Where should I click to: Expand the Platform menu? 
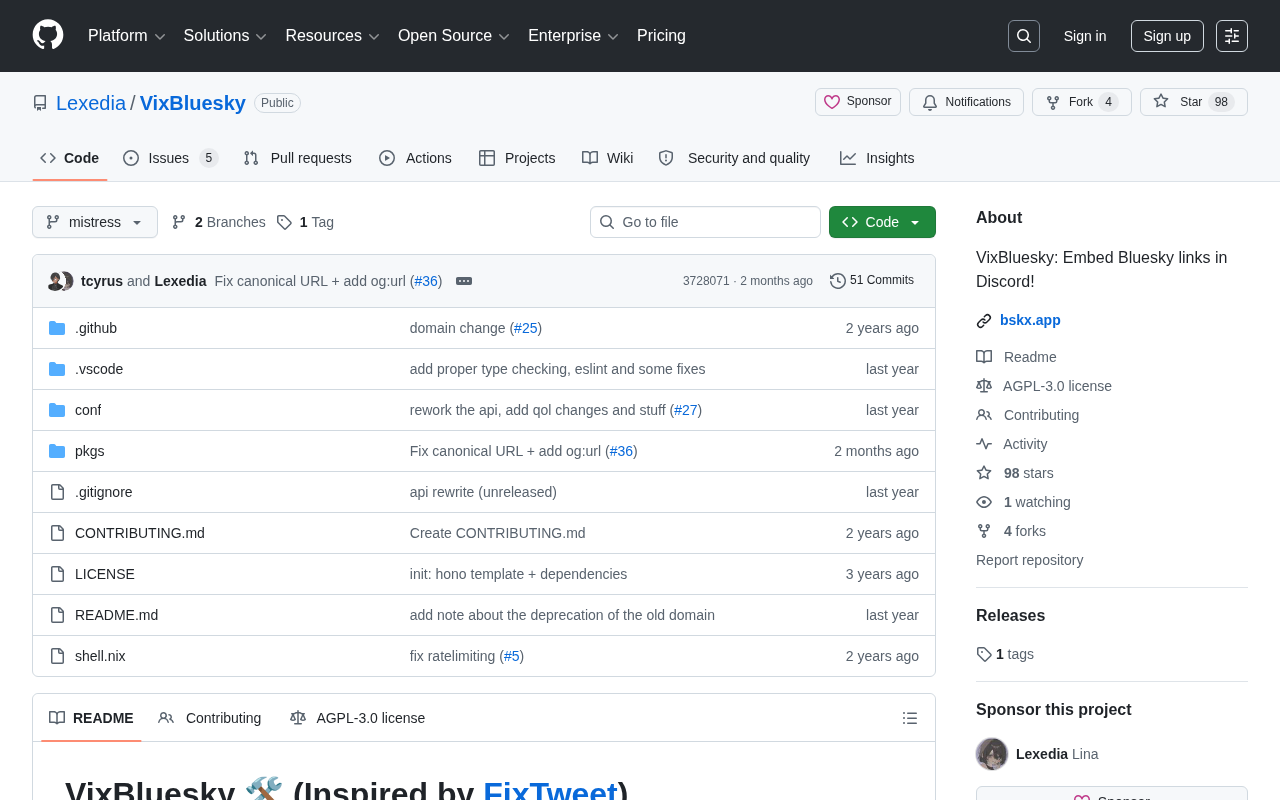[126, 36]
